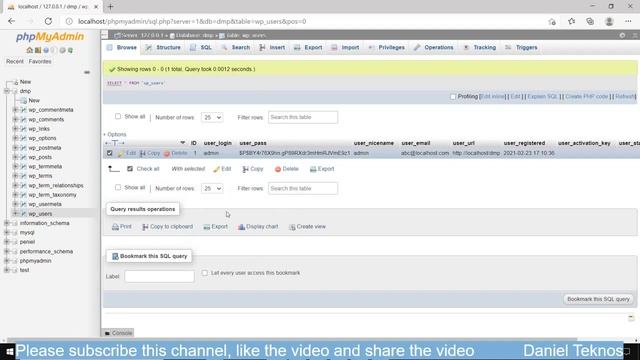Expand the information_schema database node
Image resolution: width=640 pixels, height=360 pixels.
(7, 223)
